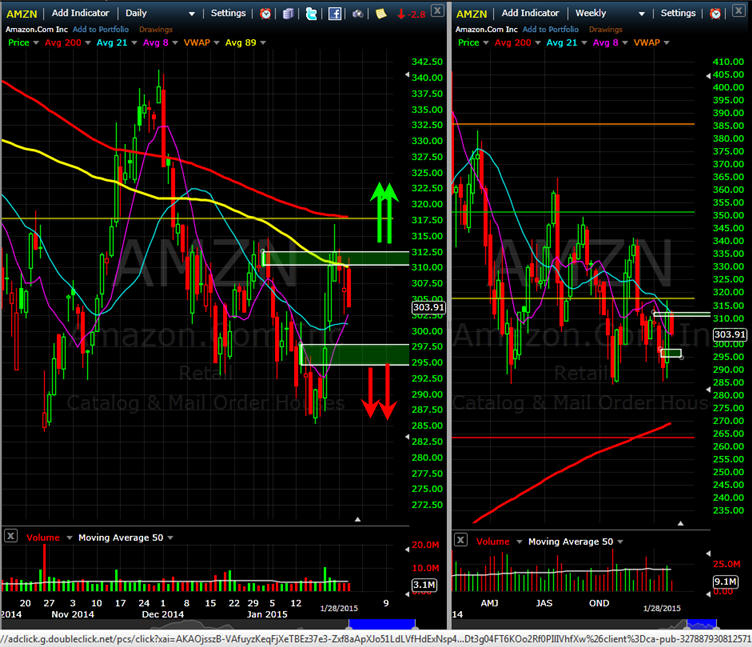The width and height of the screenshot is (752, 647).
Task: Click the AMZN ticker symbol on the Daily chart
Action: pos(21,13)
